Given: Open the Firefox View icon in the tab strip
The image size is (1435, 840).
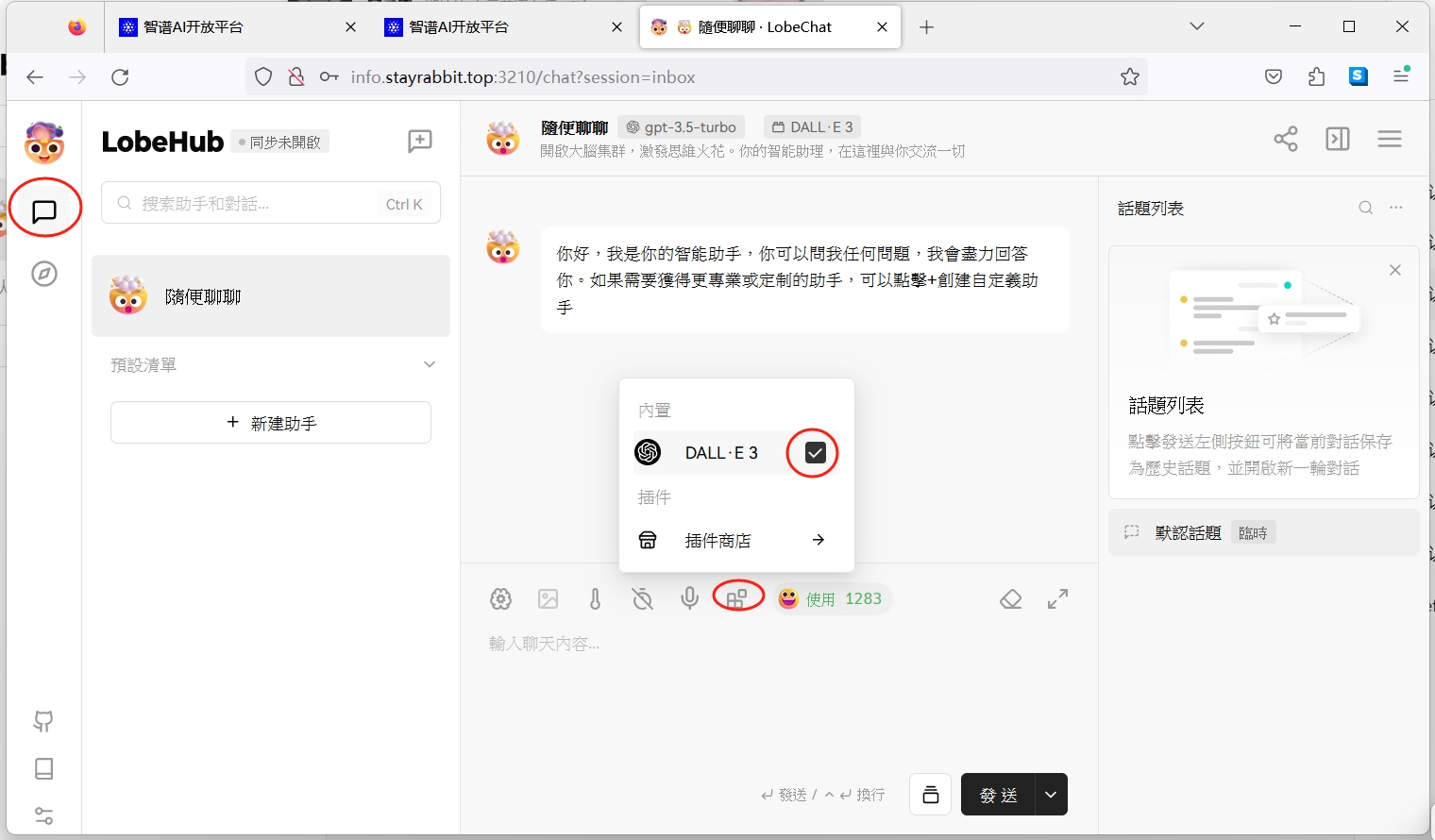Looking at the screenshot, I should [77, 26].
